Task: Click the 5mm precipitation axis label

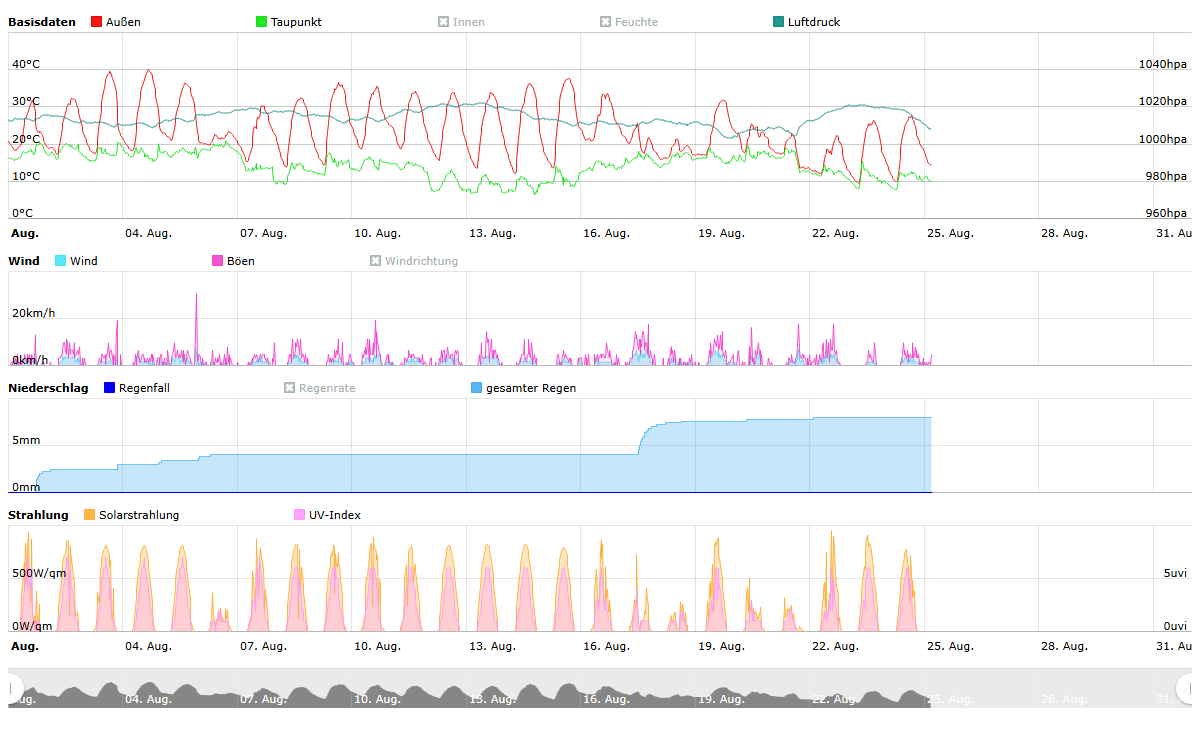Action: click(x=26, y=440)
